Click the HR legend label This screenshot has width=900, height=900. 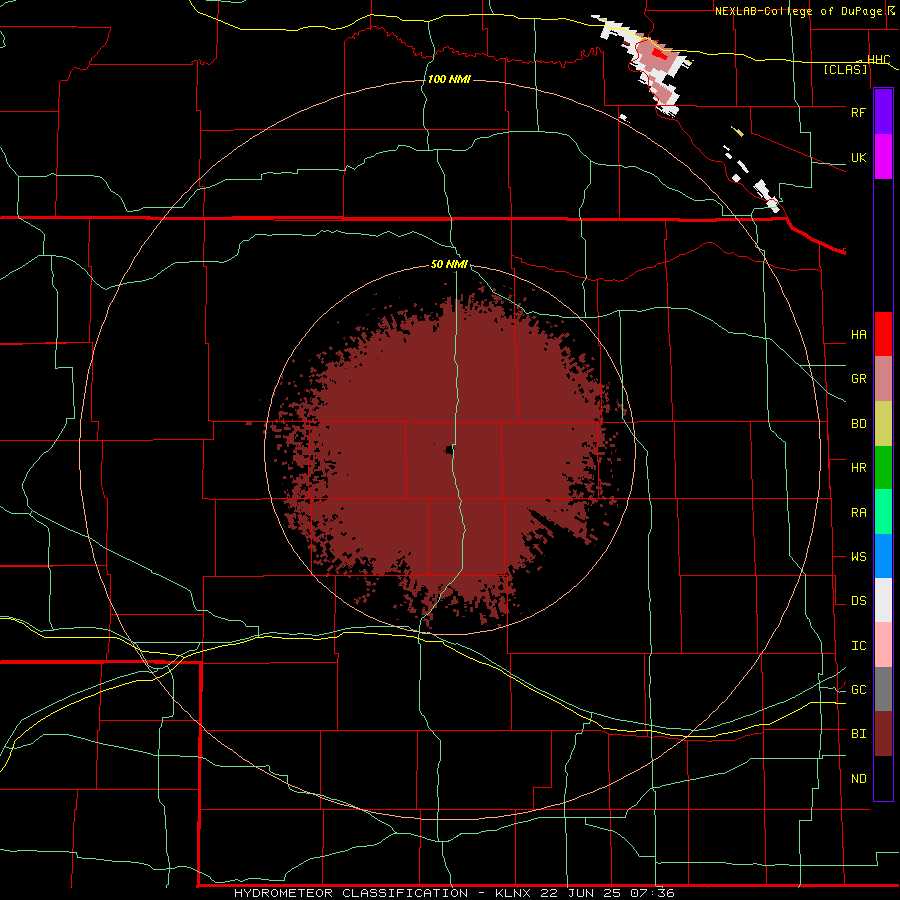click(x=858, y=468)
